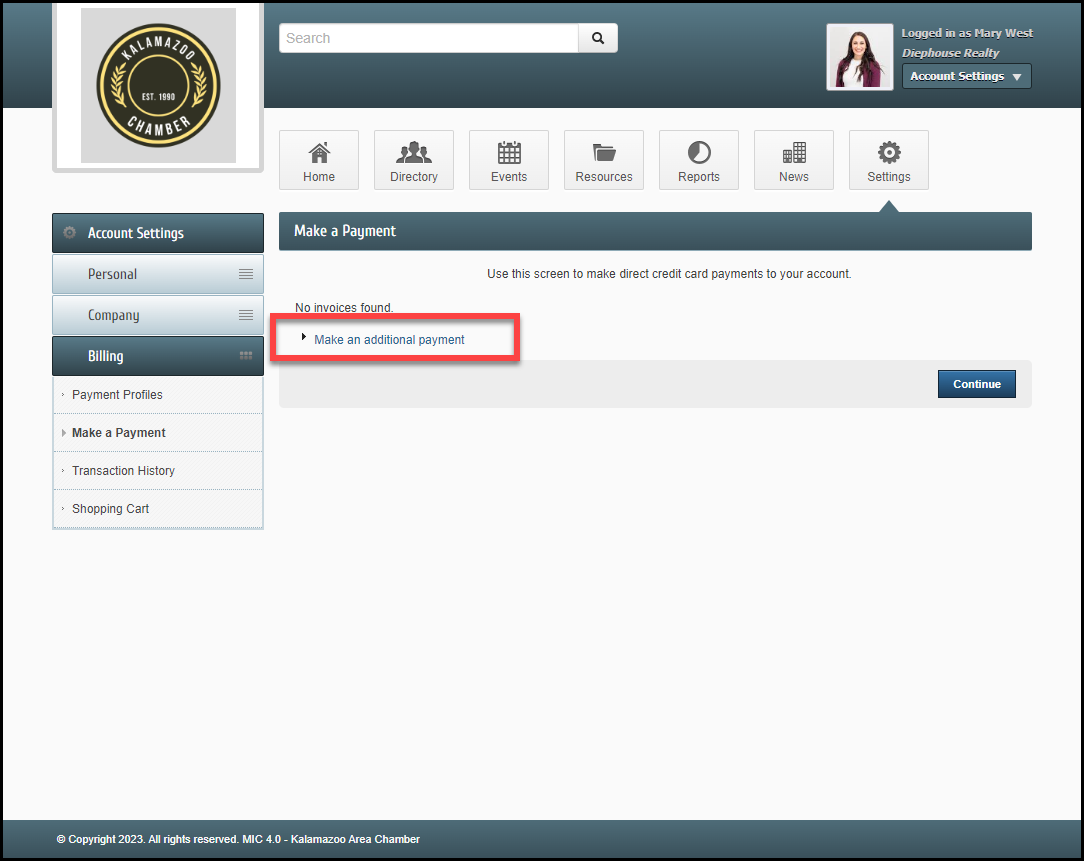
Task: Click Mary West's profile photo
Action: click(x=859, y=57)
